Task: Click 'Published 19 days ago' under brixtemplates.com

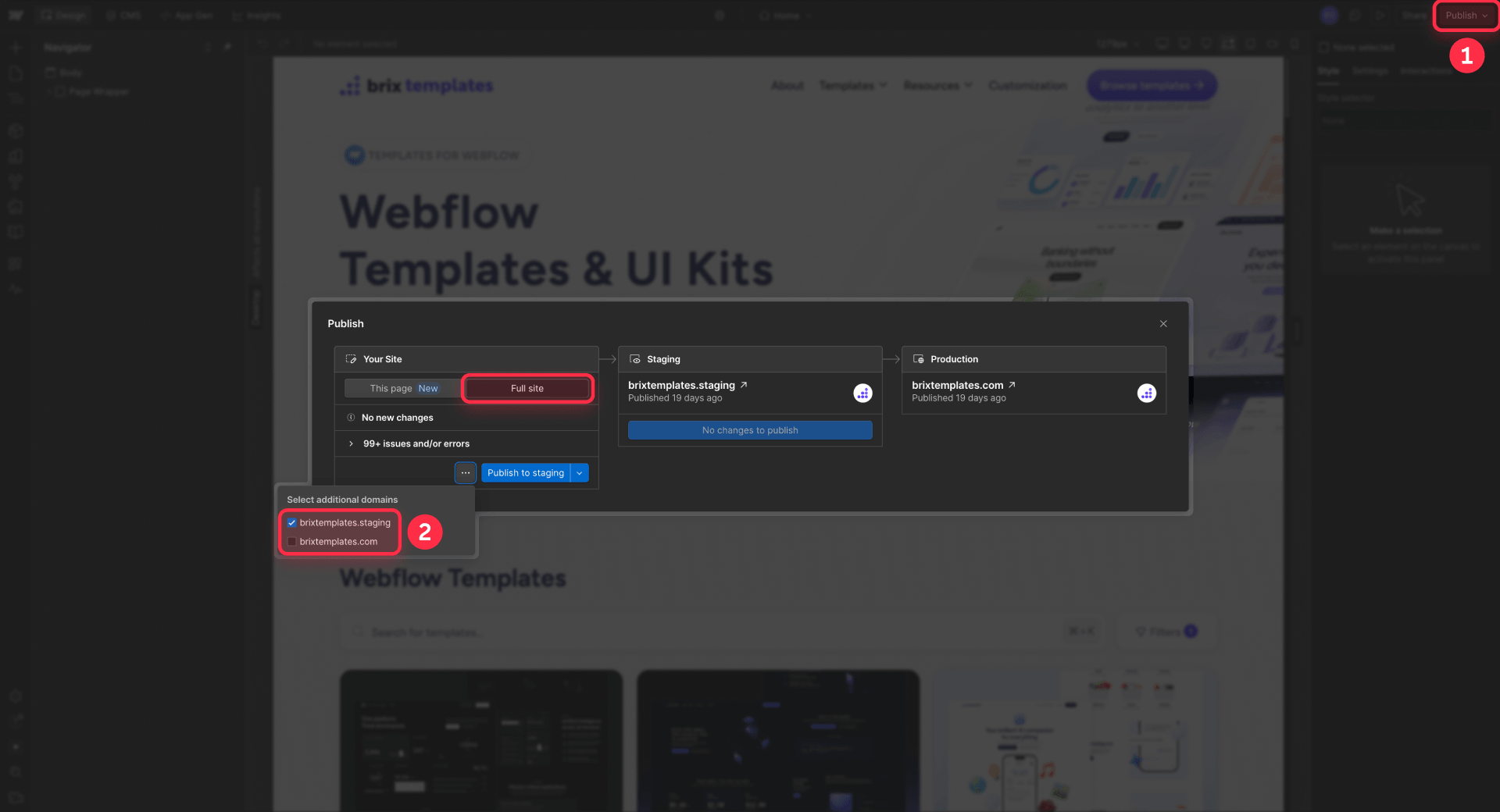Action: 959,398
